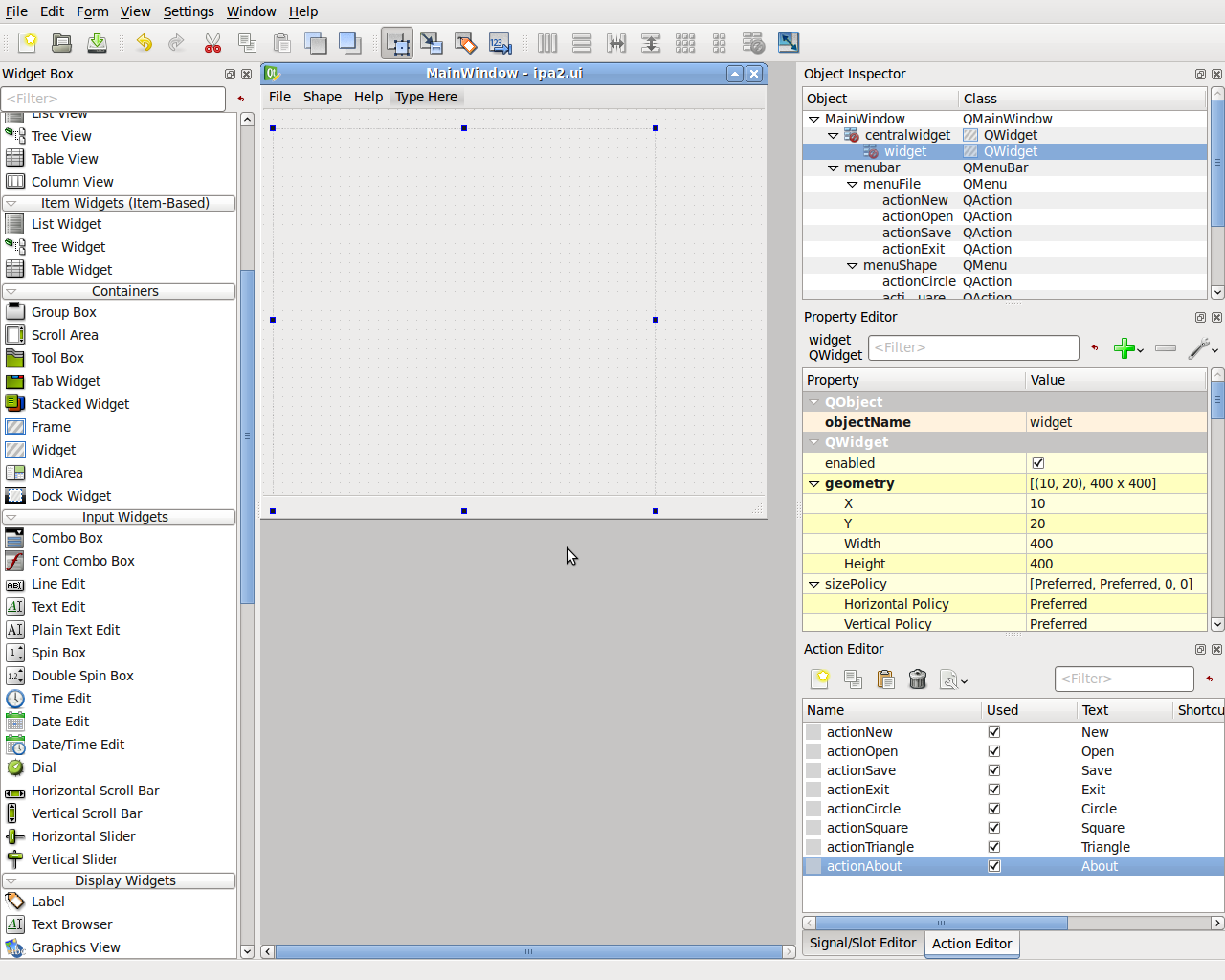
Task: Open the Shape menu on the form
Action: pyautogui.click(x=322, y=97)
